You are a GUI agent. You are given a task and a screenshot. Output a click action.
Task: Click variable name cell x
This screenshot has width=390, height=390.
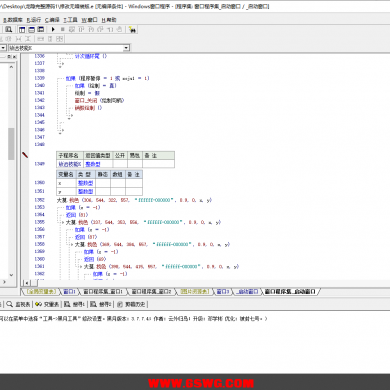click(66, 183)
